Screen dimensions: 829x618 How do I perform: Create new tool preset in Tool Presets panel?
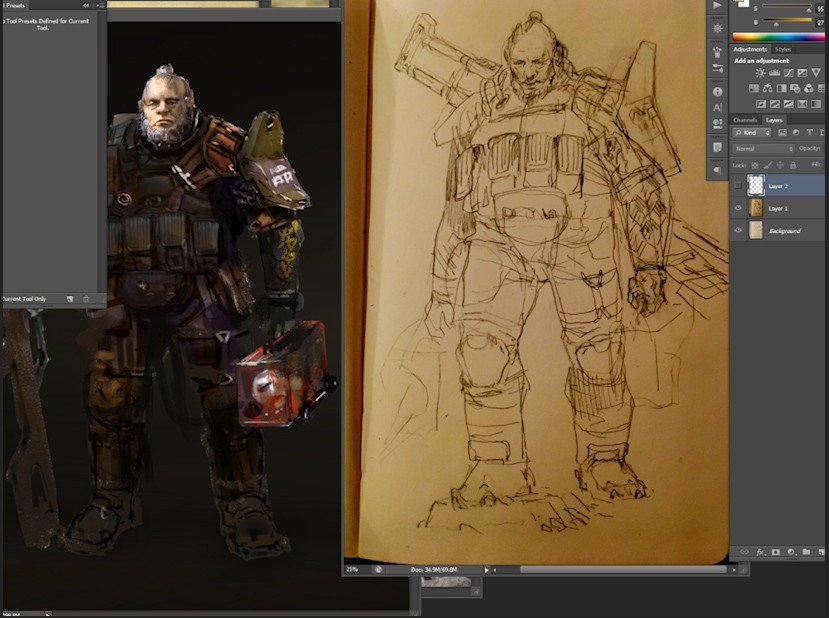point(70,299)
